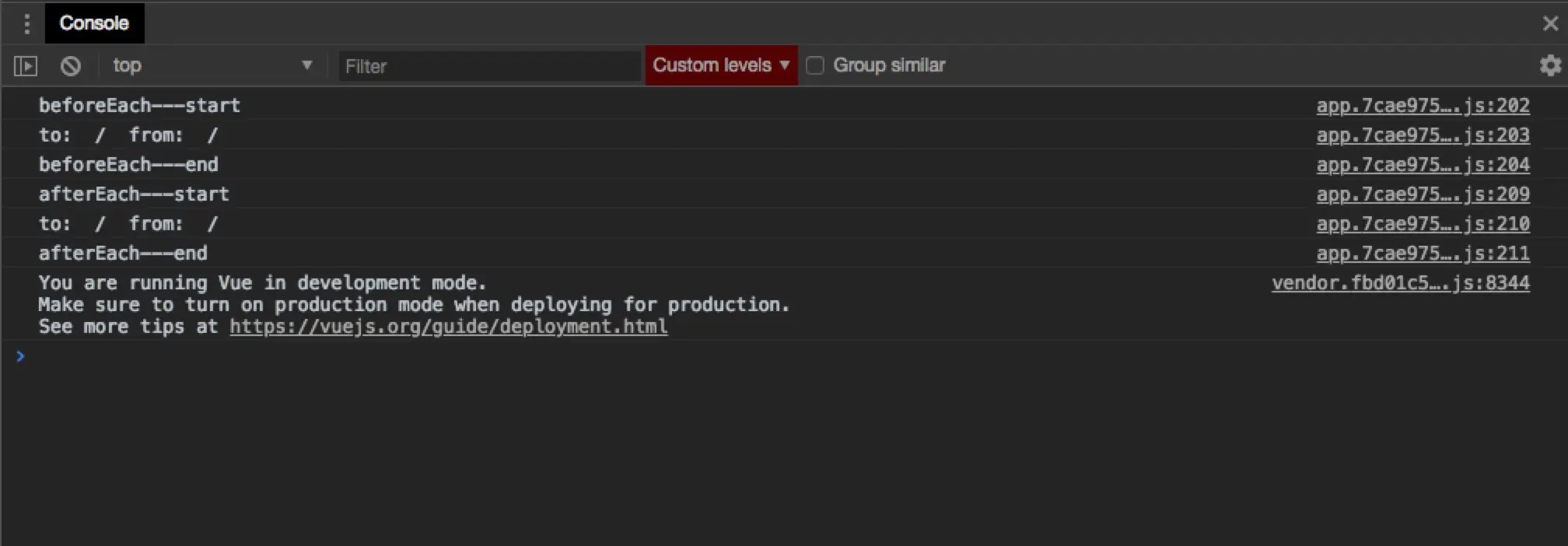Open source link app.7cae975….js:203

1423,135
